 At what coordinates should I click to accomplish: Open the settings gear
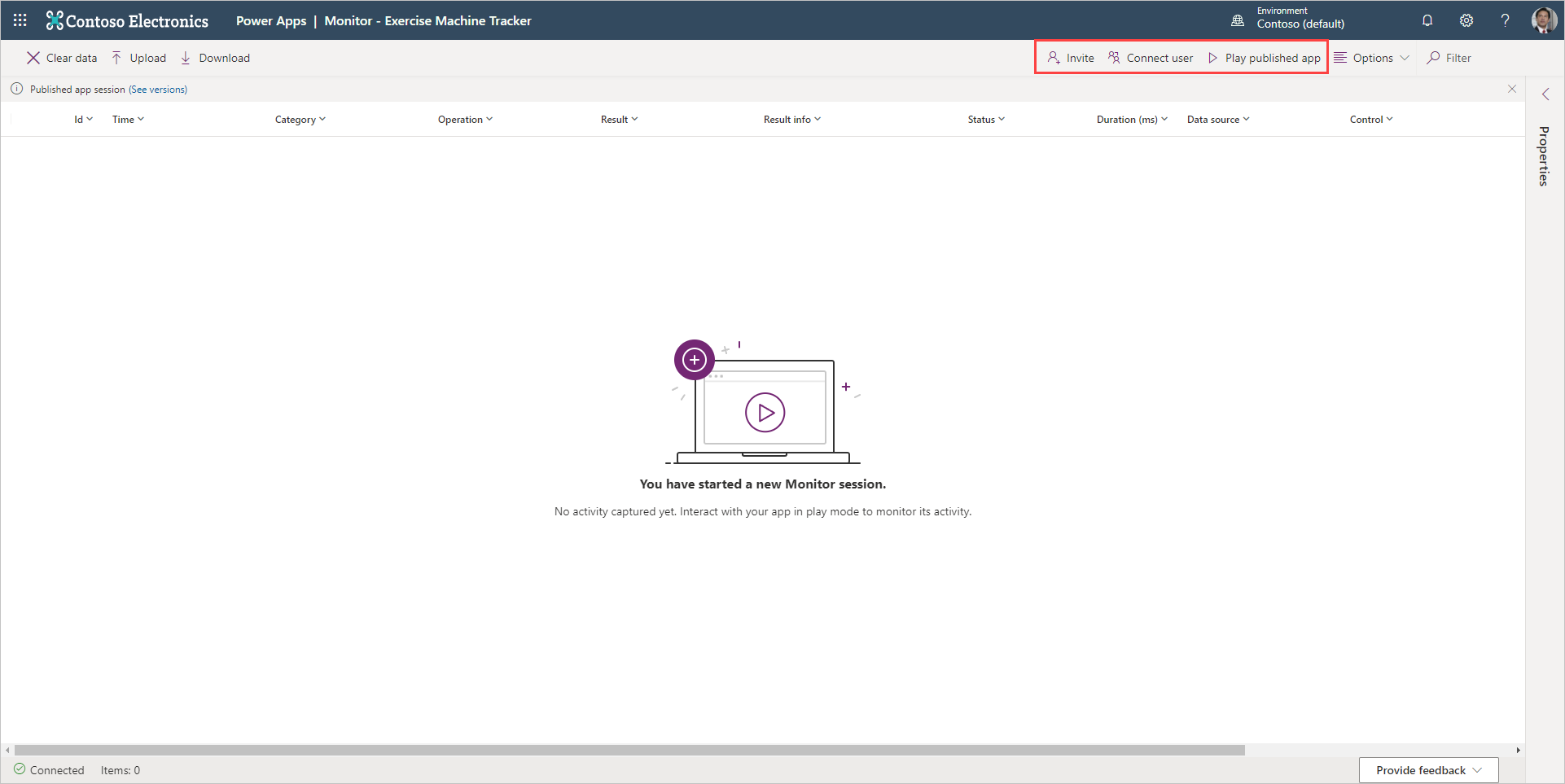pyautogui.click(x=1466, y=20)
